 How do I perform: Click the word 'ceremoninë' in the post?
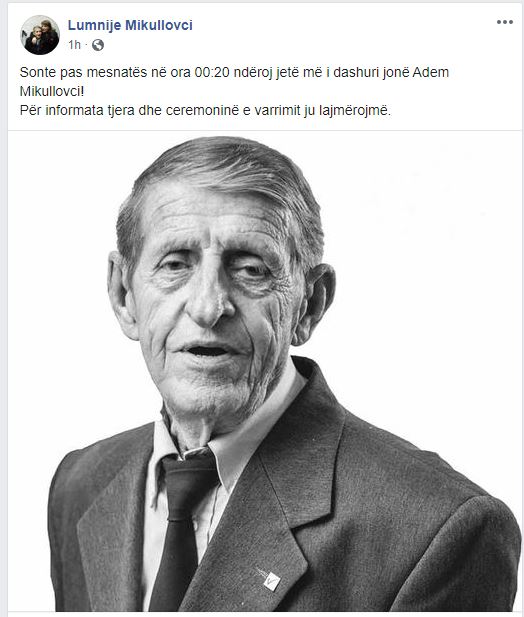(x=202, y=111)
